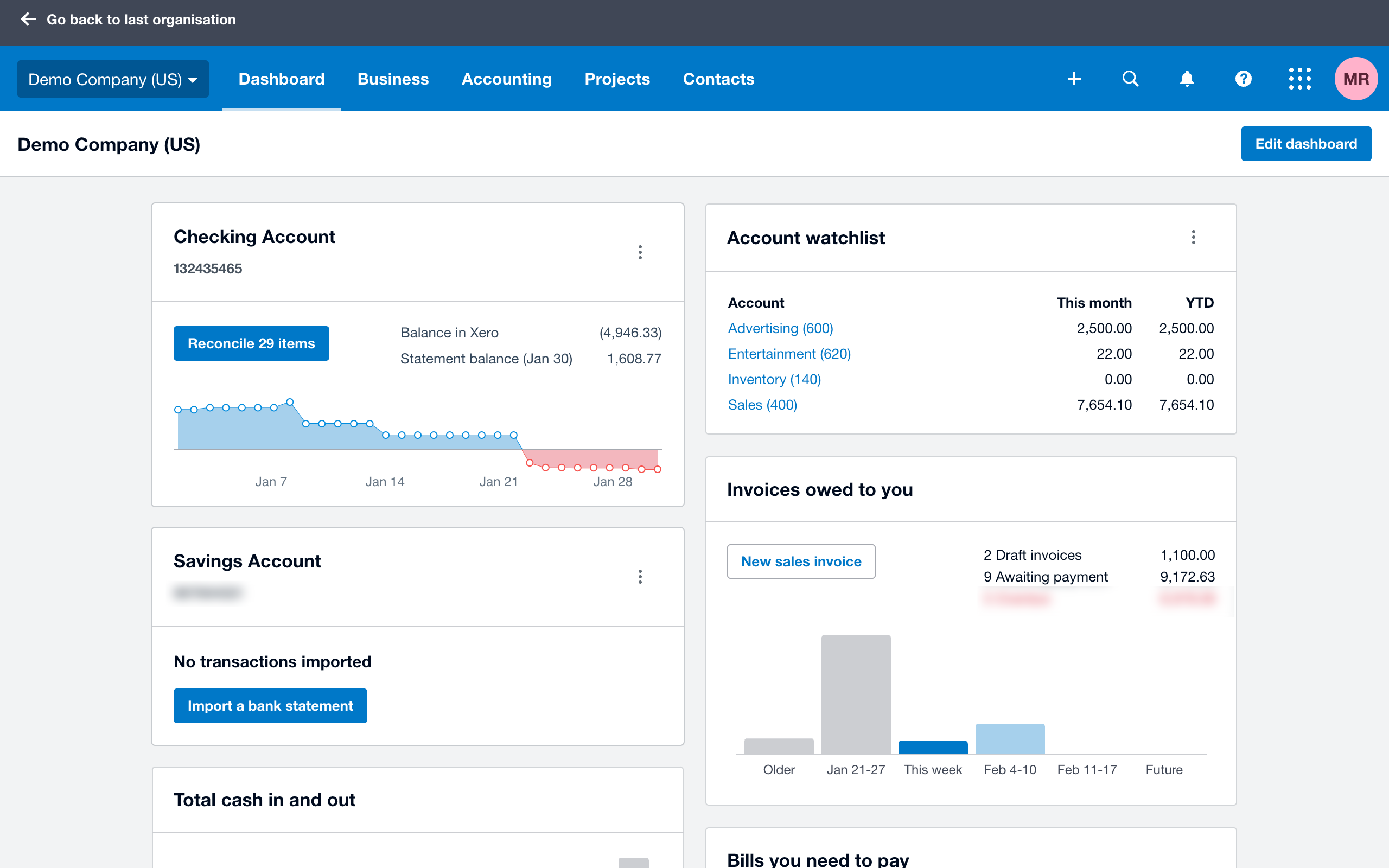This screenshot has width=1389, height=868.
Task: Open the notifications bell icon
Action: [1187, 79]
